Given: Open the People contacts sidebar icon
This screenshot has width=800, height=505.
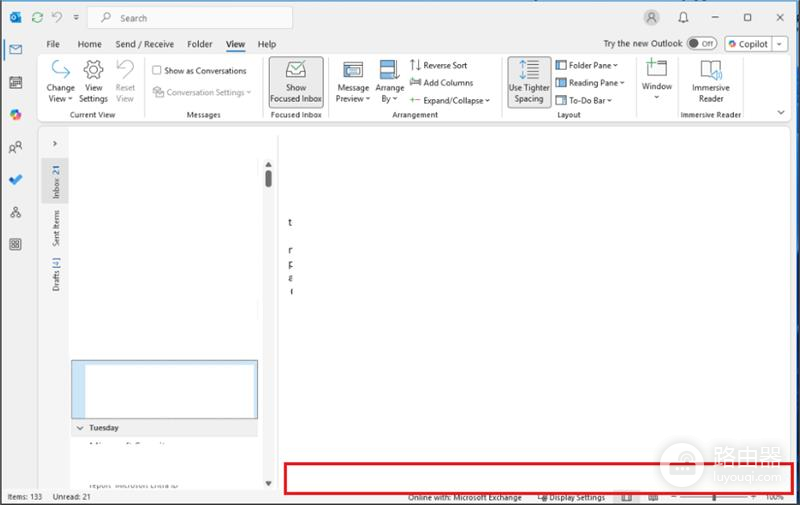Looking at the screenshot, I should pyautogui.click(x=16, y=147).
